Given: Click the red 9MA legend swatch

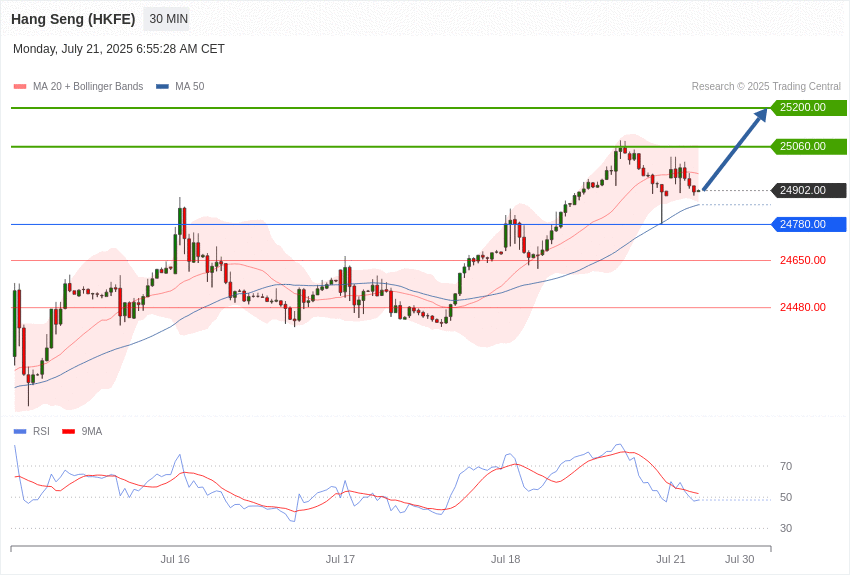Looking at the screenshot, I should pos(68,431).
